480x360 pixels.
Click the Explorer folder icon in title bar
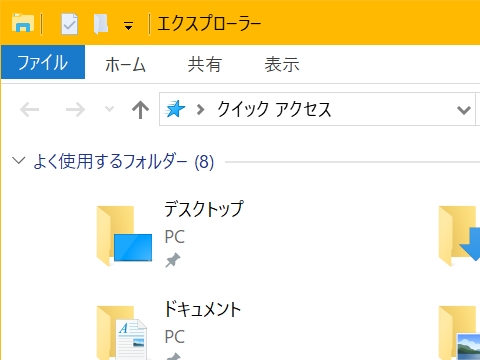[23, 23]
